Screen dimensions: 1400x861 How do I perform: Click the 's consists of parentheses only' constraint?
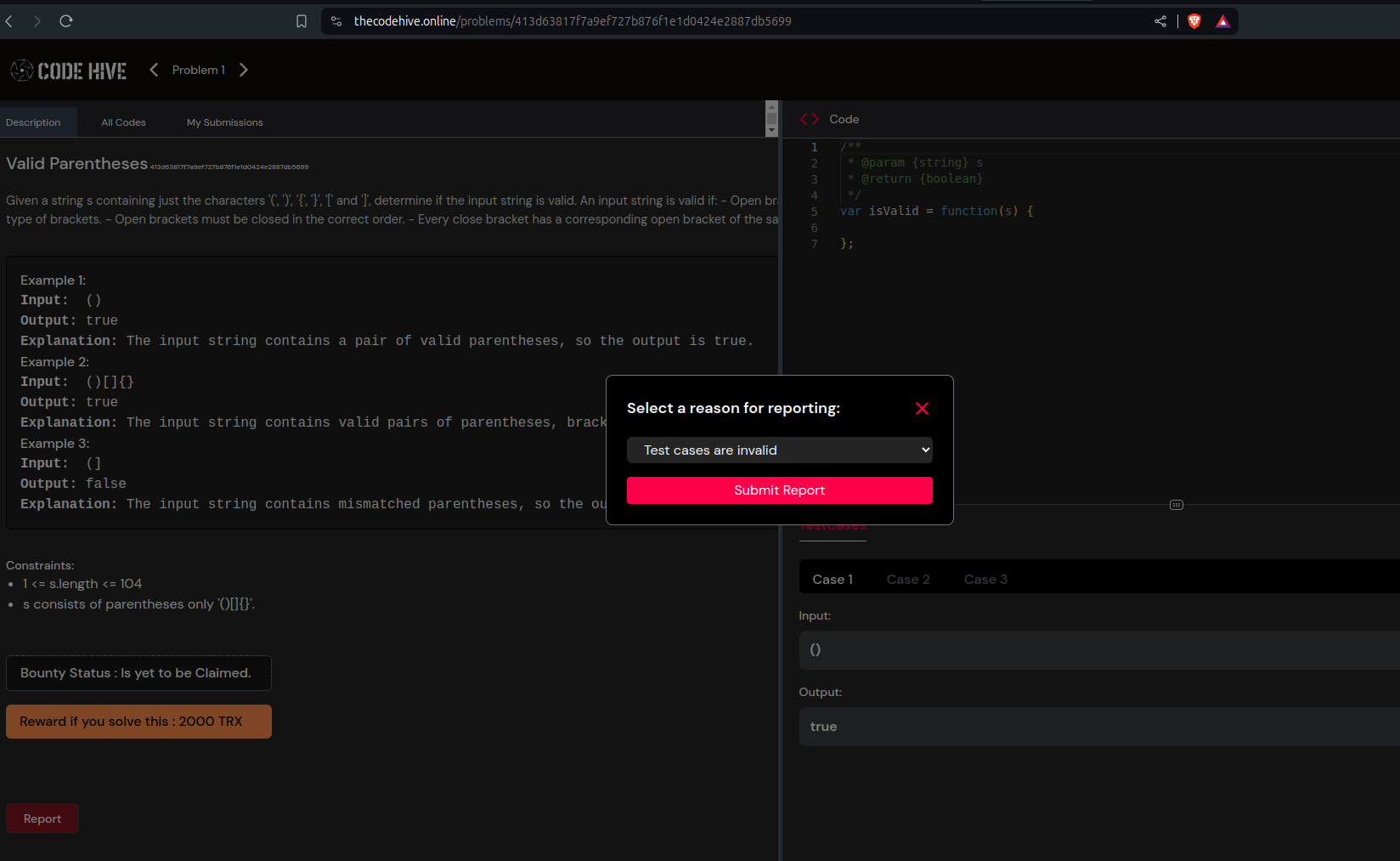(138, 604)
